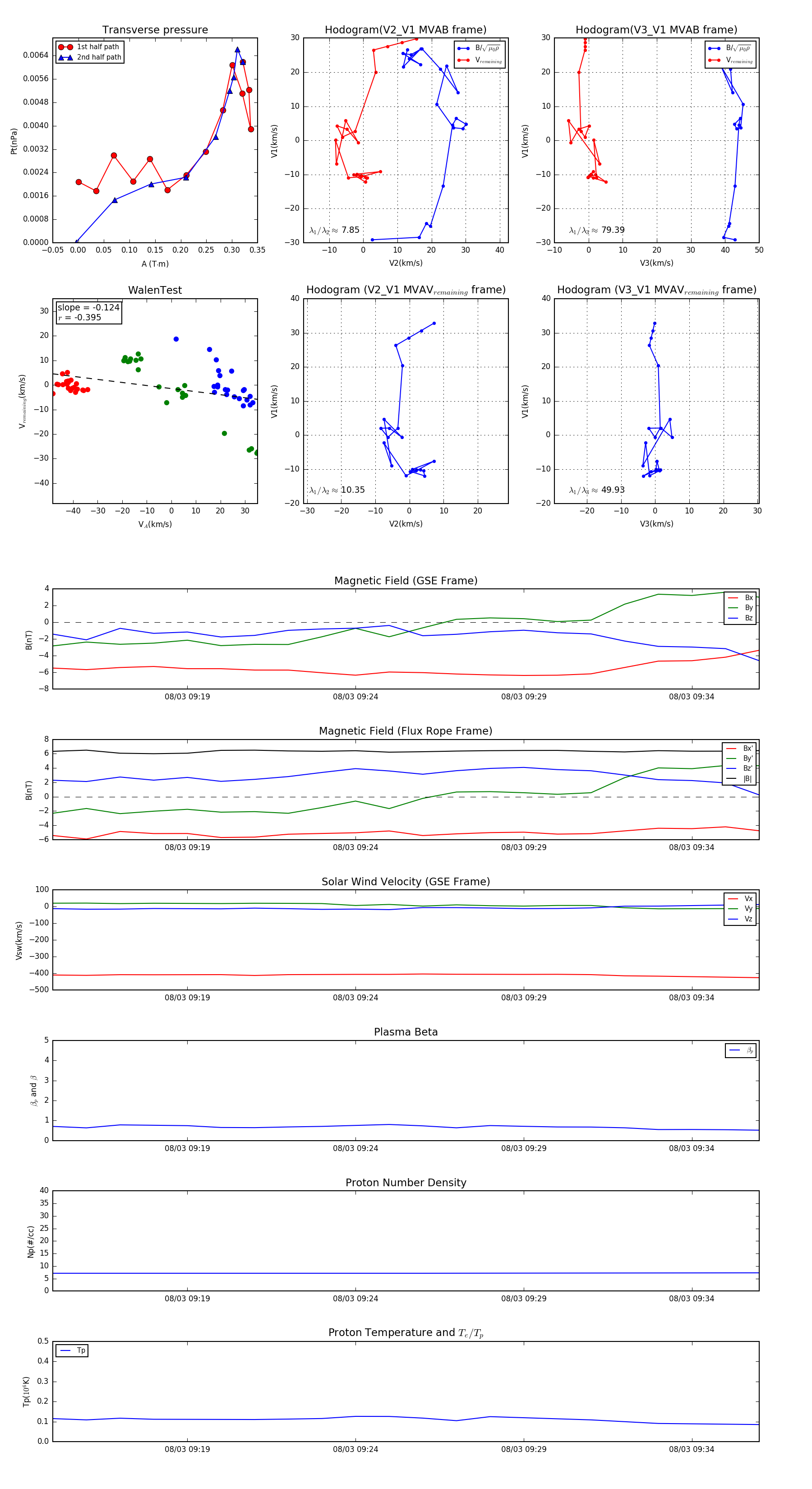
Task: Click the "Solar Wind Velocity (GSE Frame)" title
Action: click(x=406, y=882)
